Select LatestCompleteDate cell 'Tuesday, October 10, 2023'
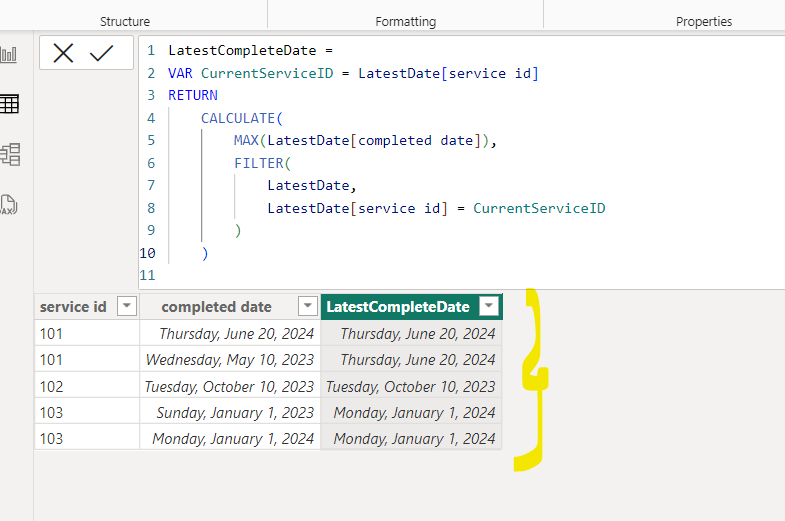The width and height of the screenshot is (785, 521). [411, 386]
